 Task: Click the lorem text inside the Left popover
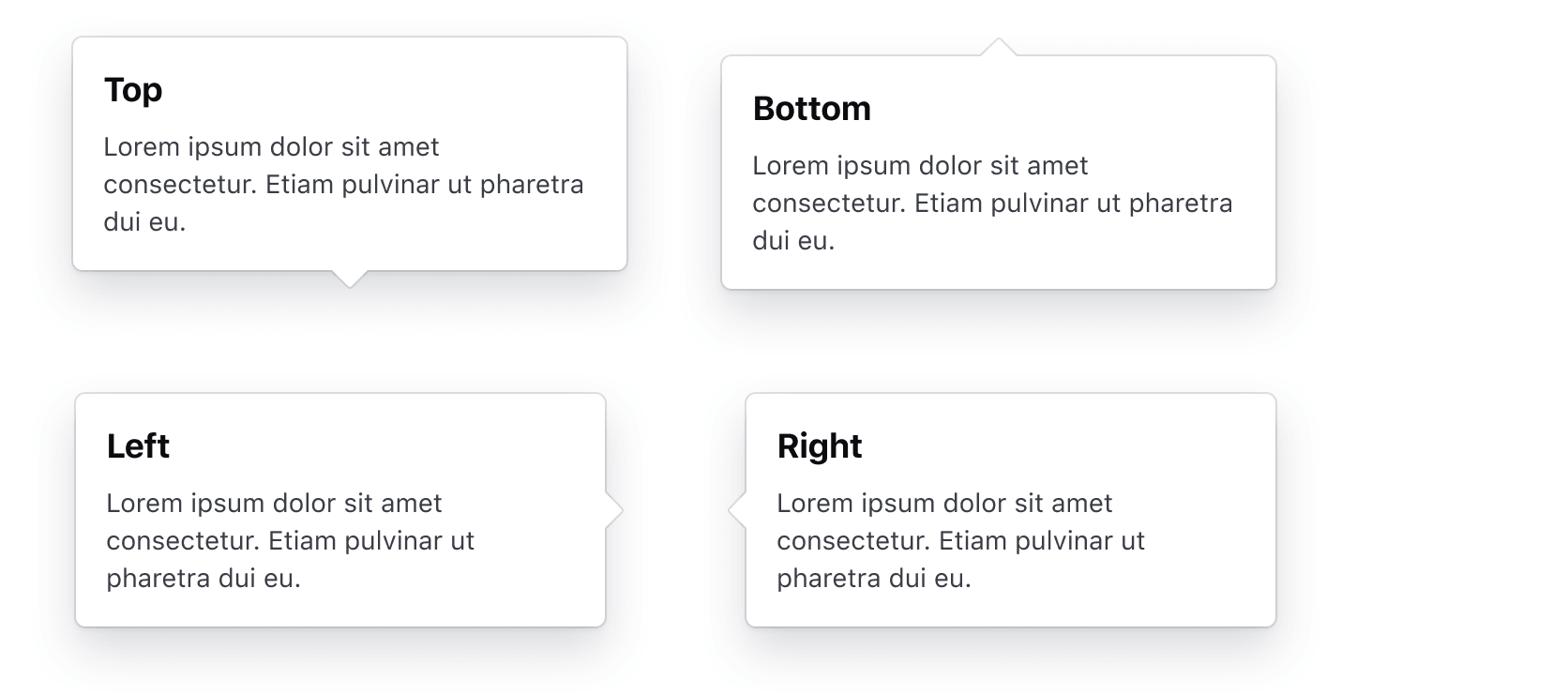point(291,540)
